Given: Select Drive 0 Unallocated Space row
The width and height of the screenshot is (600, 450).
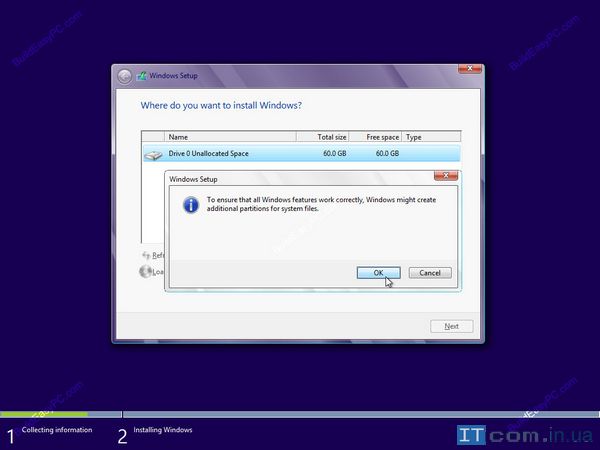Looking at the screenshot, I should [x=300, y=154].
